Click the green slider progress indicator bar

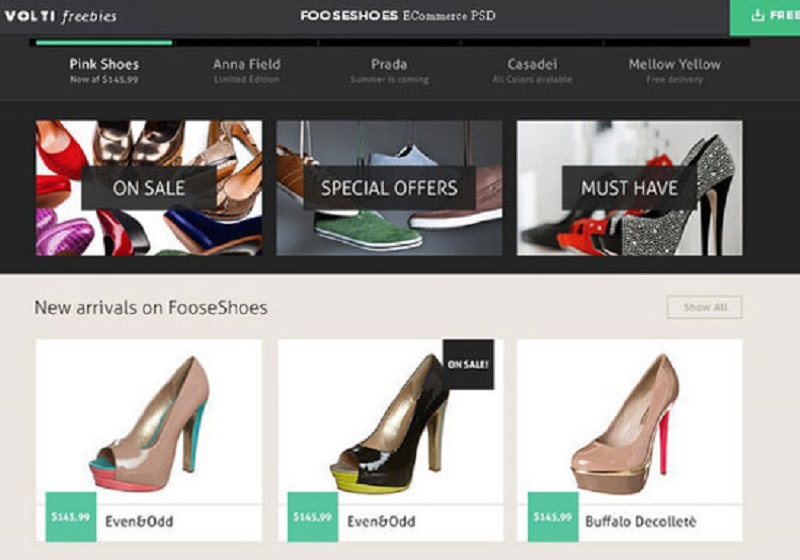tap(104, 43)
